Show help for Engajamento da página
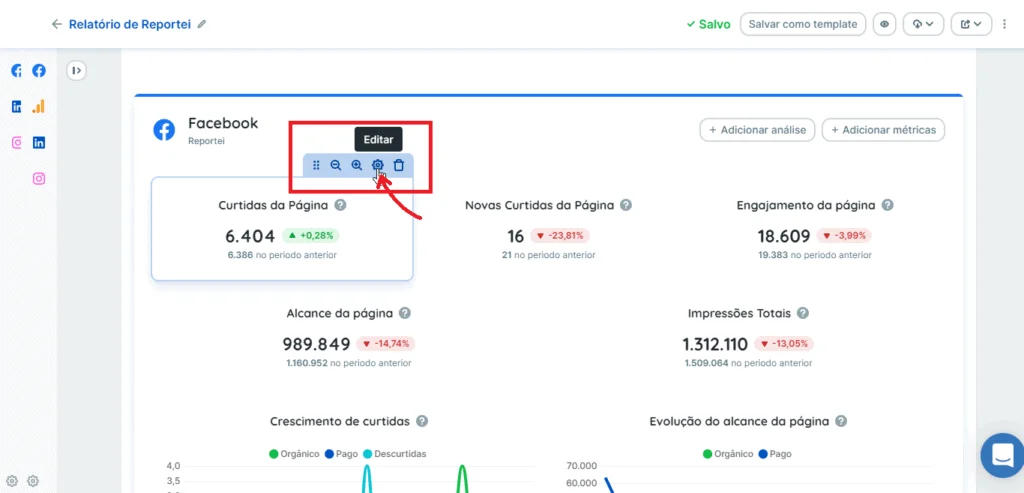The image size is (1024, 493). pyautogui.click(x=888, y=205)
